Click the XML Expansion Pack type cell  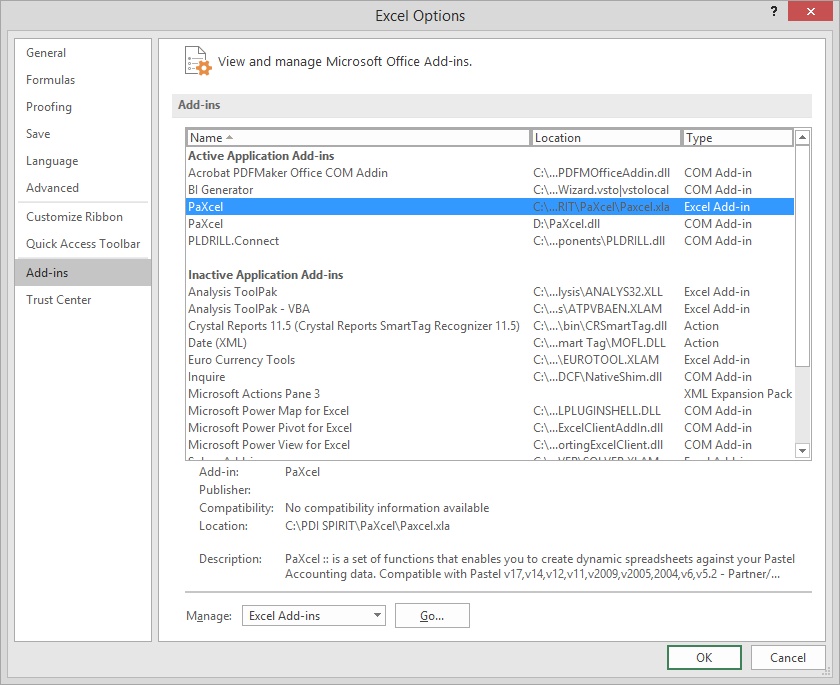coord(738,394)
